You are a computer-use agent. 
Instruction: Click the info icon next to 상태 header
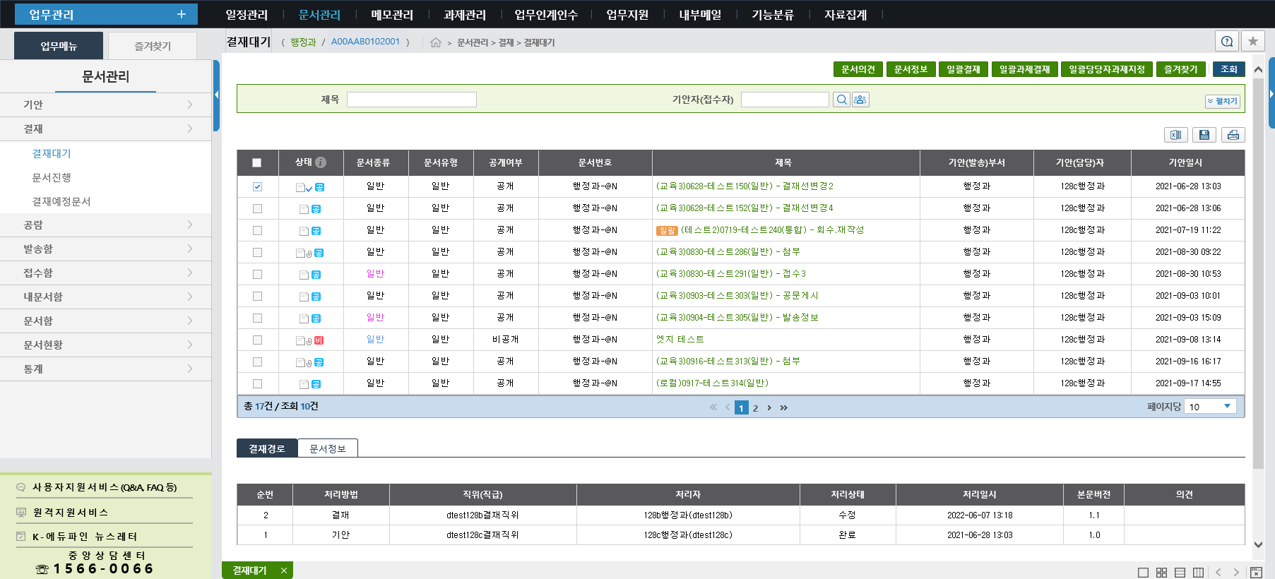[321, 162]
